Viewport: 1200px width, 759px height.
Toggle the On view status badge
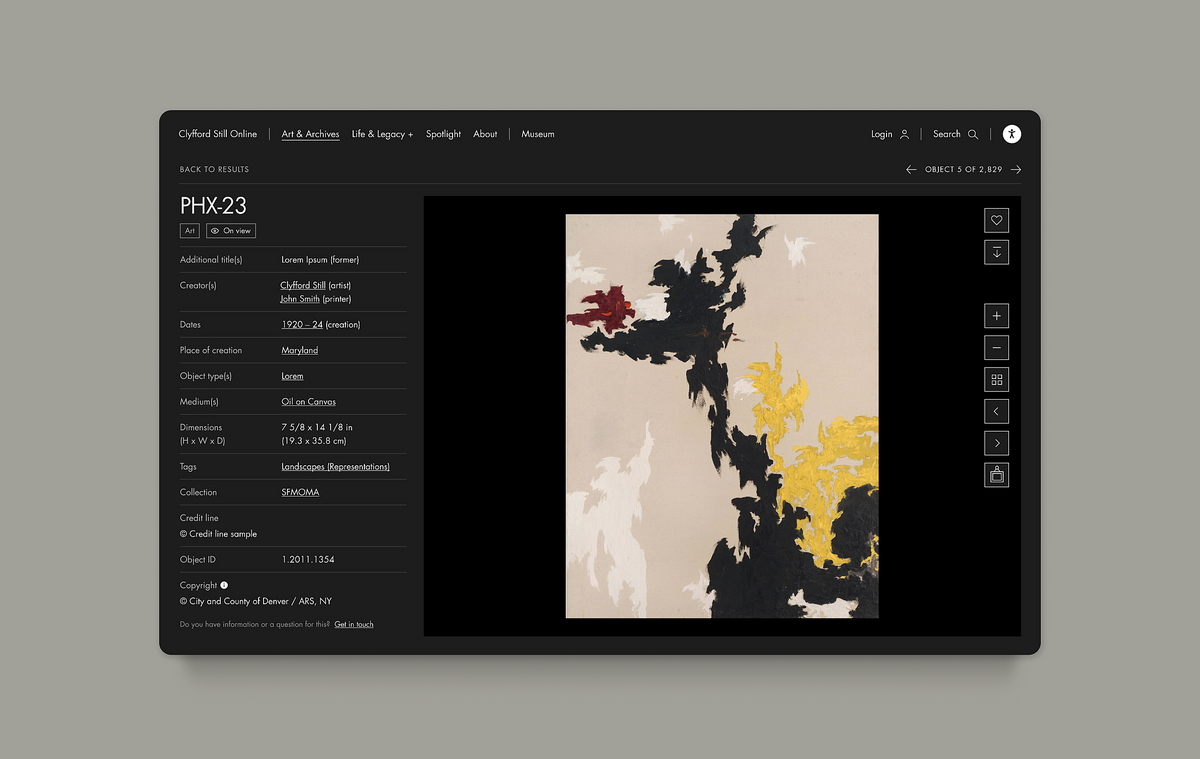click(230, 230)
